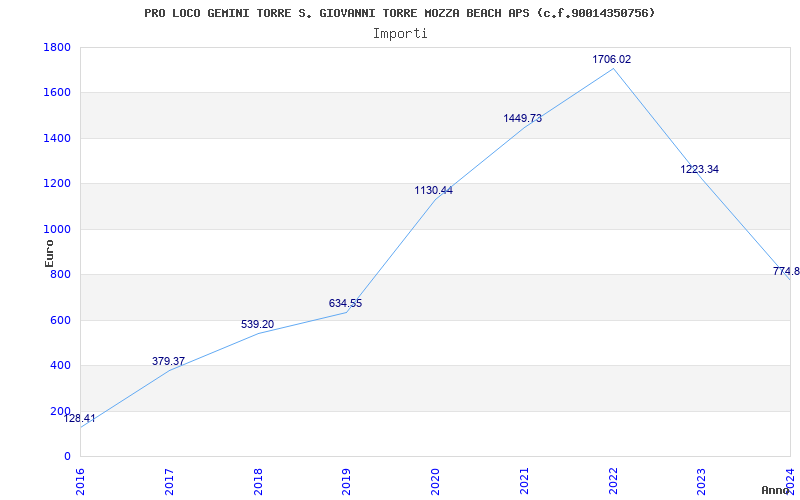Click the 379.37 value label
Viewport: 800px width, 500px height.
168,361
